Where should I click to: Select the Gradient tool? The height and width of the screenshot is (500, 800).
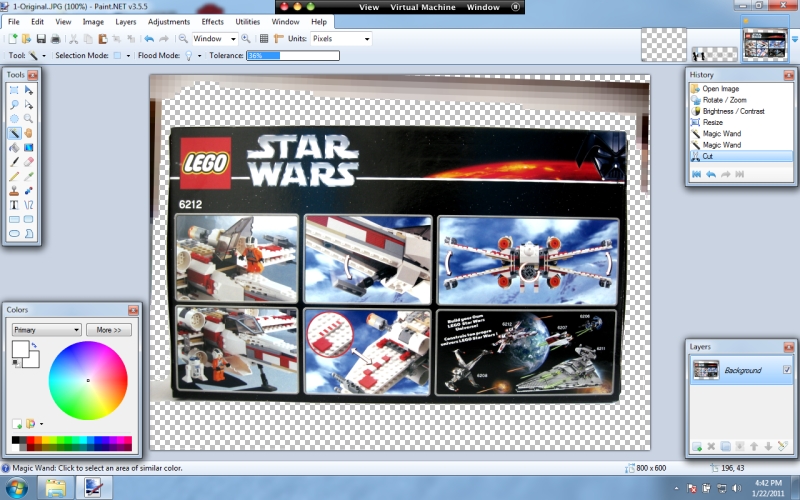point(29,147)
